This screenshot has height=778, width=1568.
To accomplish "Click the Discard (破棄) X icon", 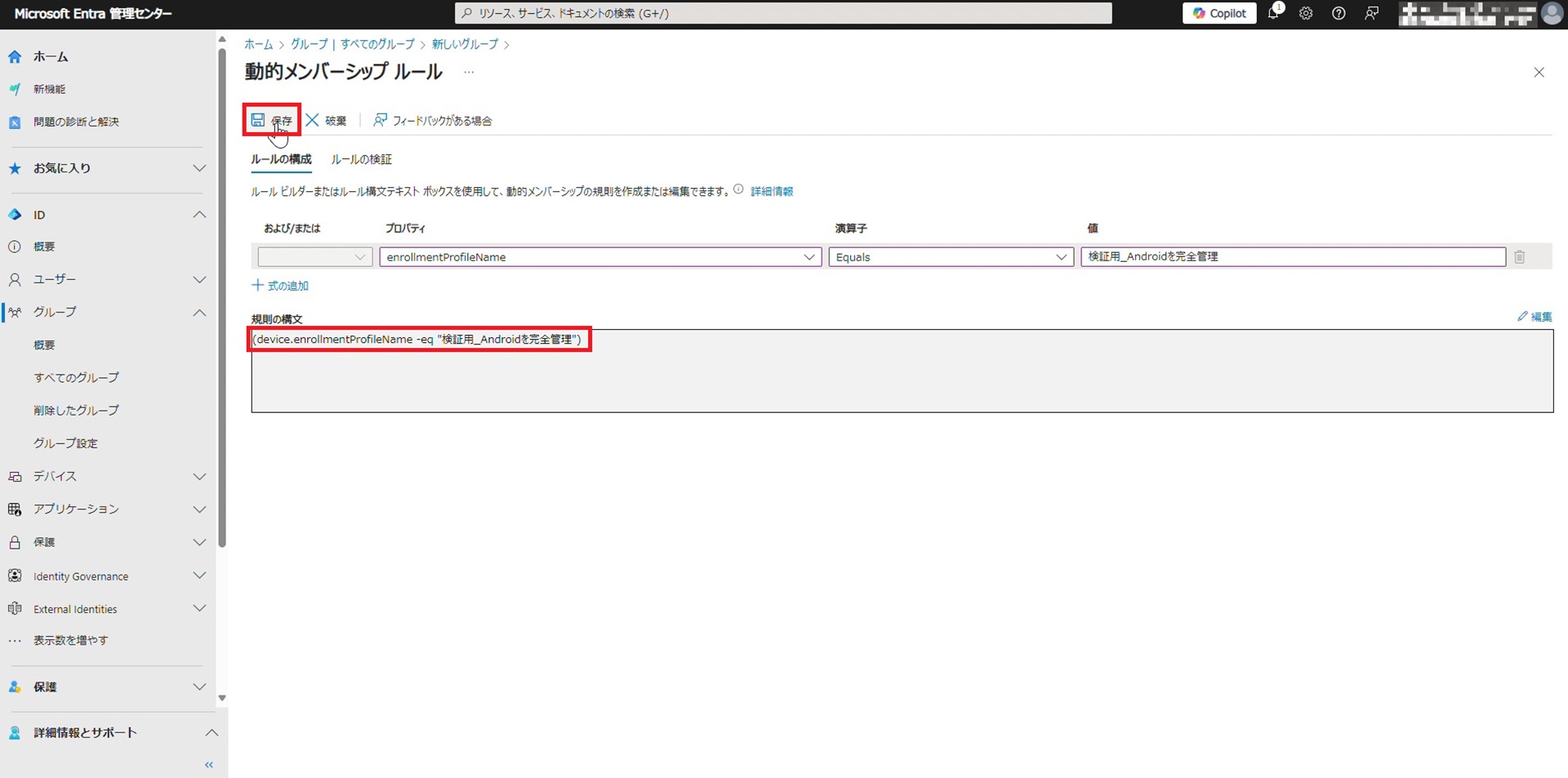I will tap(312, 120).
